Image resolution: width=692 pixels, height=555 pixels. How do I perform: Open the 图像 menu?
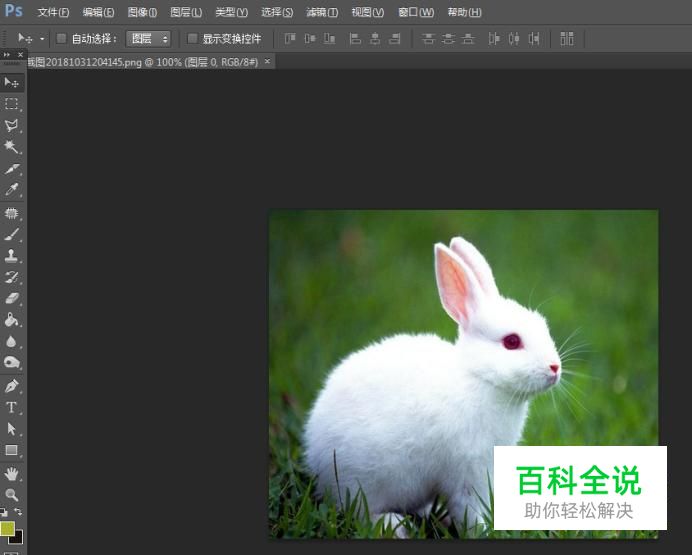(x=142, y=12)
